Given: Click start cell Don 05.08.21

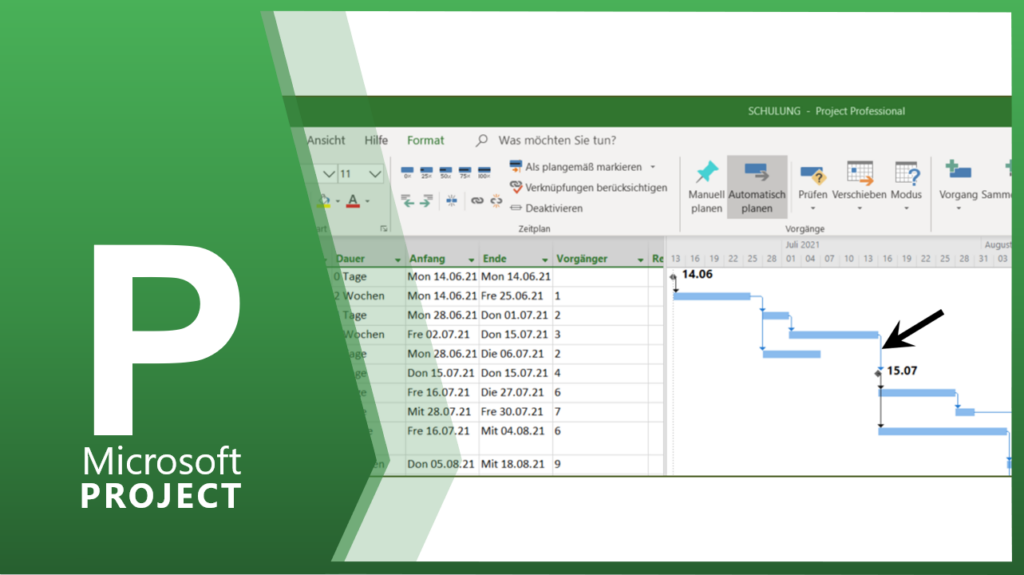Looking at the screenshot, I should [442, 464].
